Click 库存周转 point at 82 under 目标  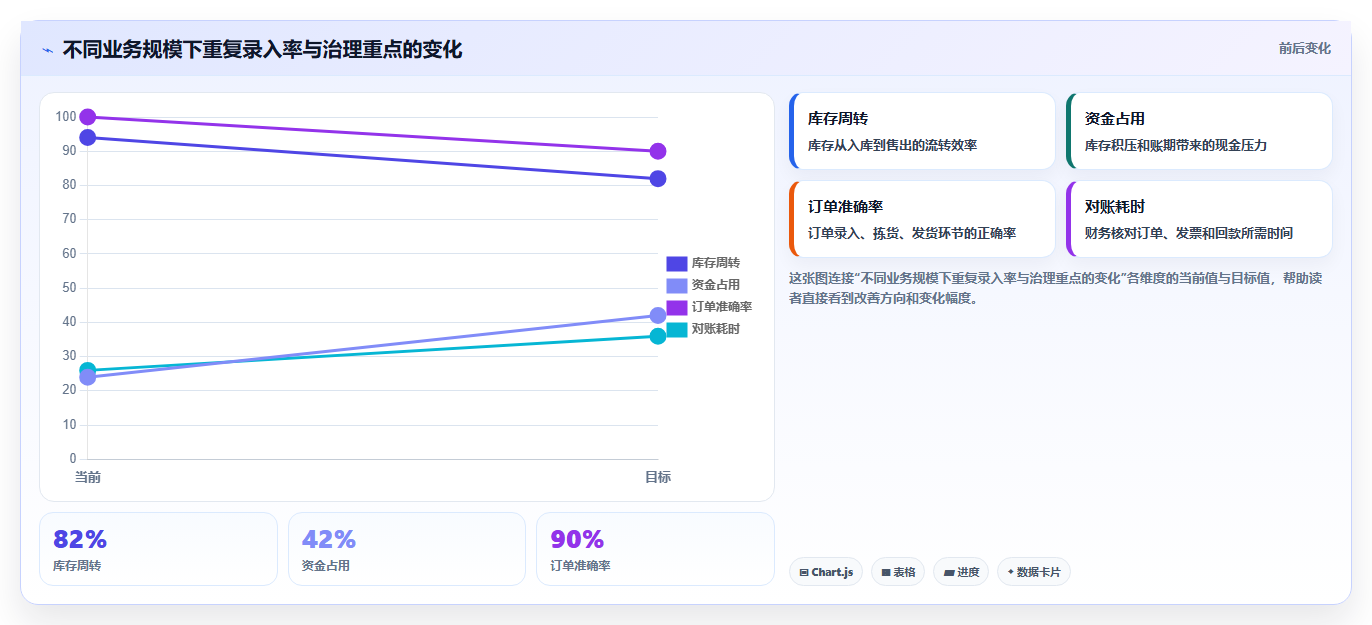coord(658,179)
